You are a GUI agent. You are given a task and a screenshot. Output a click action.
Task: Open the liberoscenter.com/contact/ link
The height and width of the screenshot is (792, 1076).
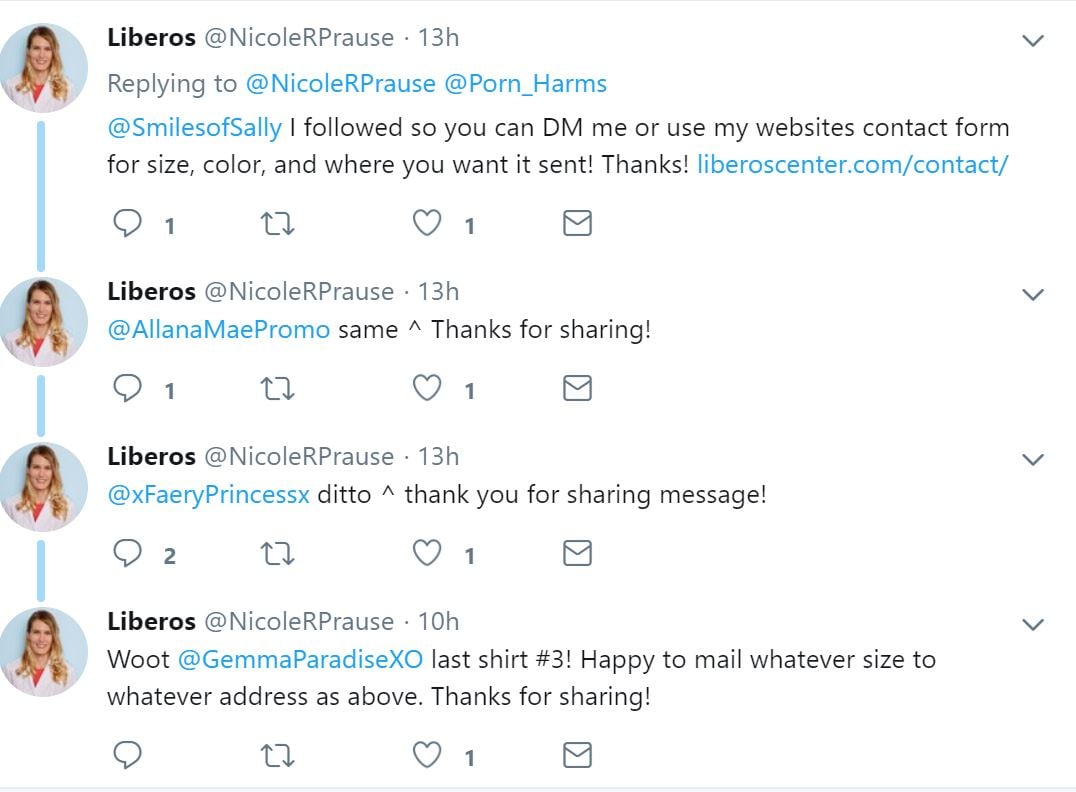(852, 164)
